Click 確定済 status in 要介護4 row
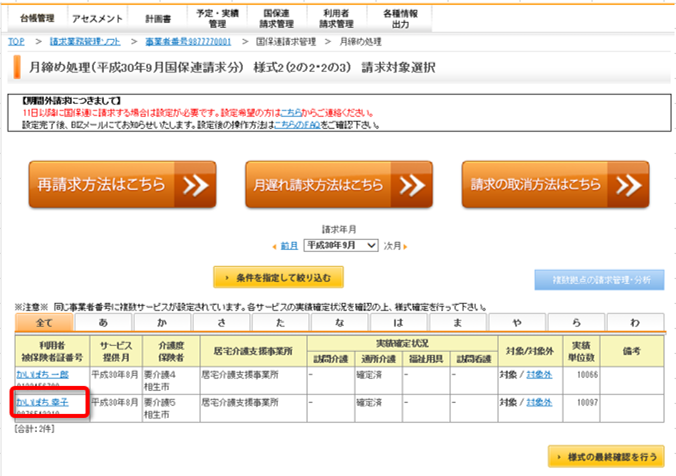The width and height of the screenshot is (676, 476). click(369, 375)
